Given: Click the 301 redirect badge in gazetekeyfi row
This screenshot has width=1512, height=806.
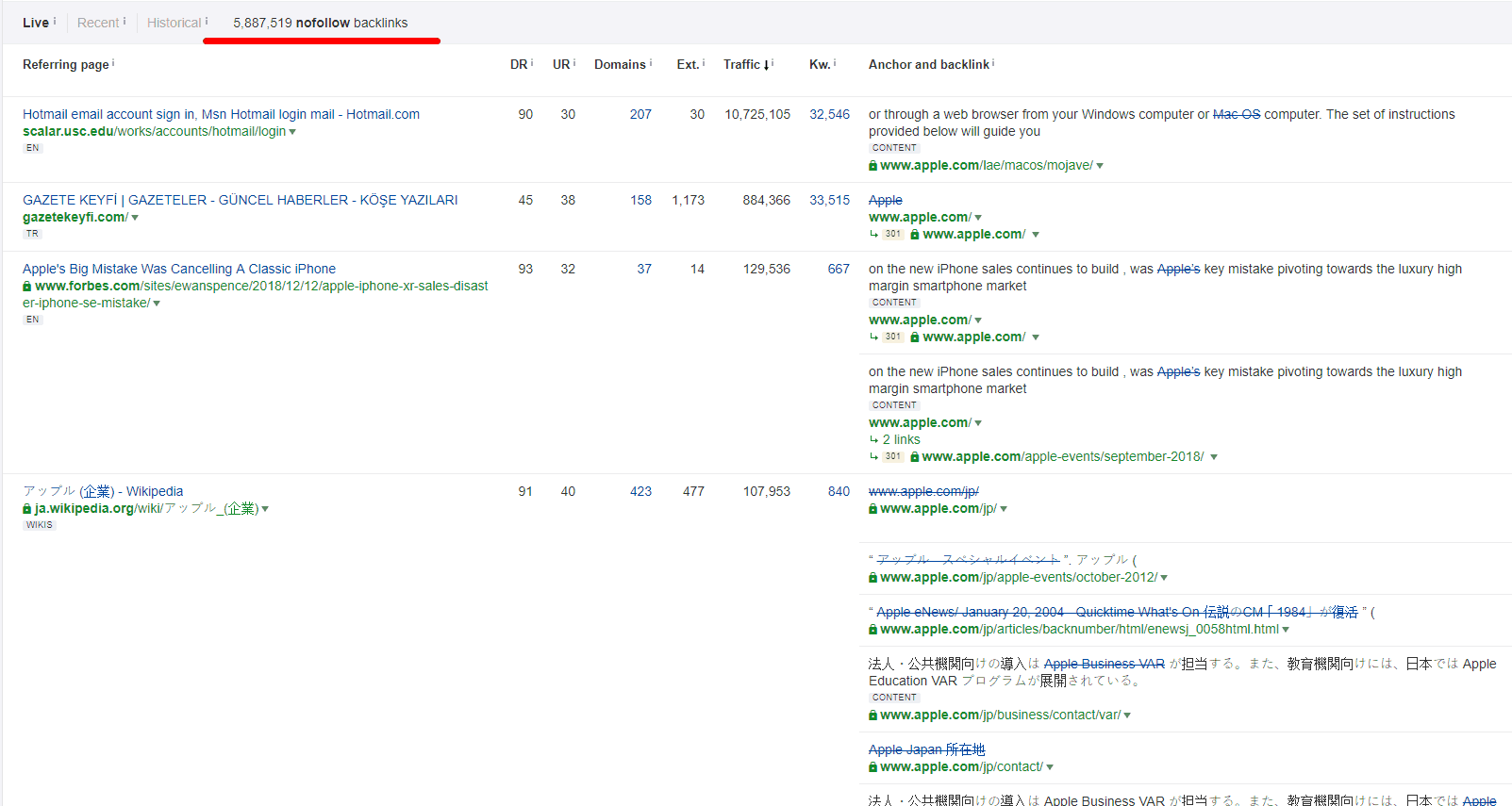Looking at the screenshot, I should [x=893, y=234].
